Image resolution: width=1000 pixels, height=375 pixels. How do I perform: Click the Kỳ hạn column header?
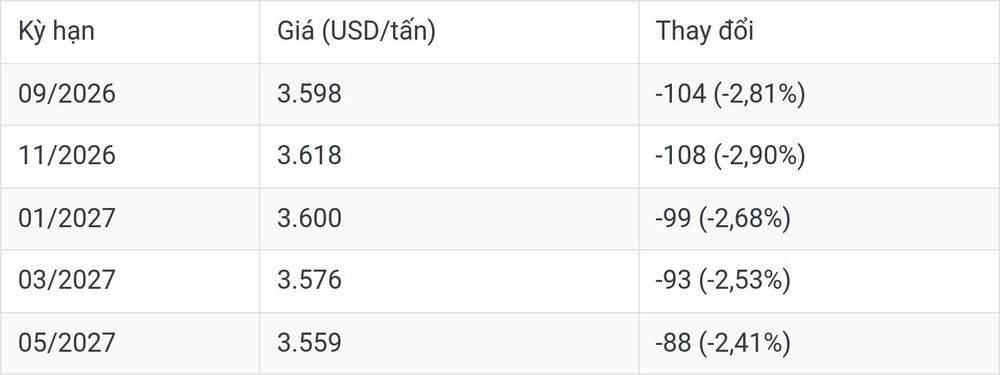pyautogui.click(x=56, y=31)
